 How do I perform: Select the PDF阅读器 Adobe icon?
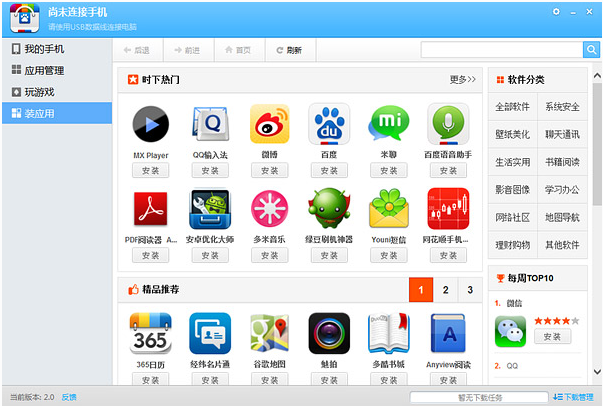[x=150, y=209]
